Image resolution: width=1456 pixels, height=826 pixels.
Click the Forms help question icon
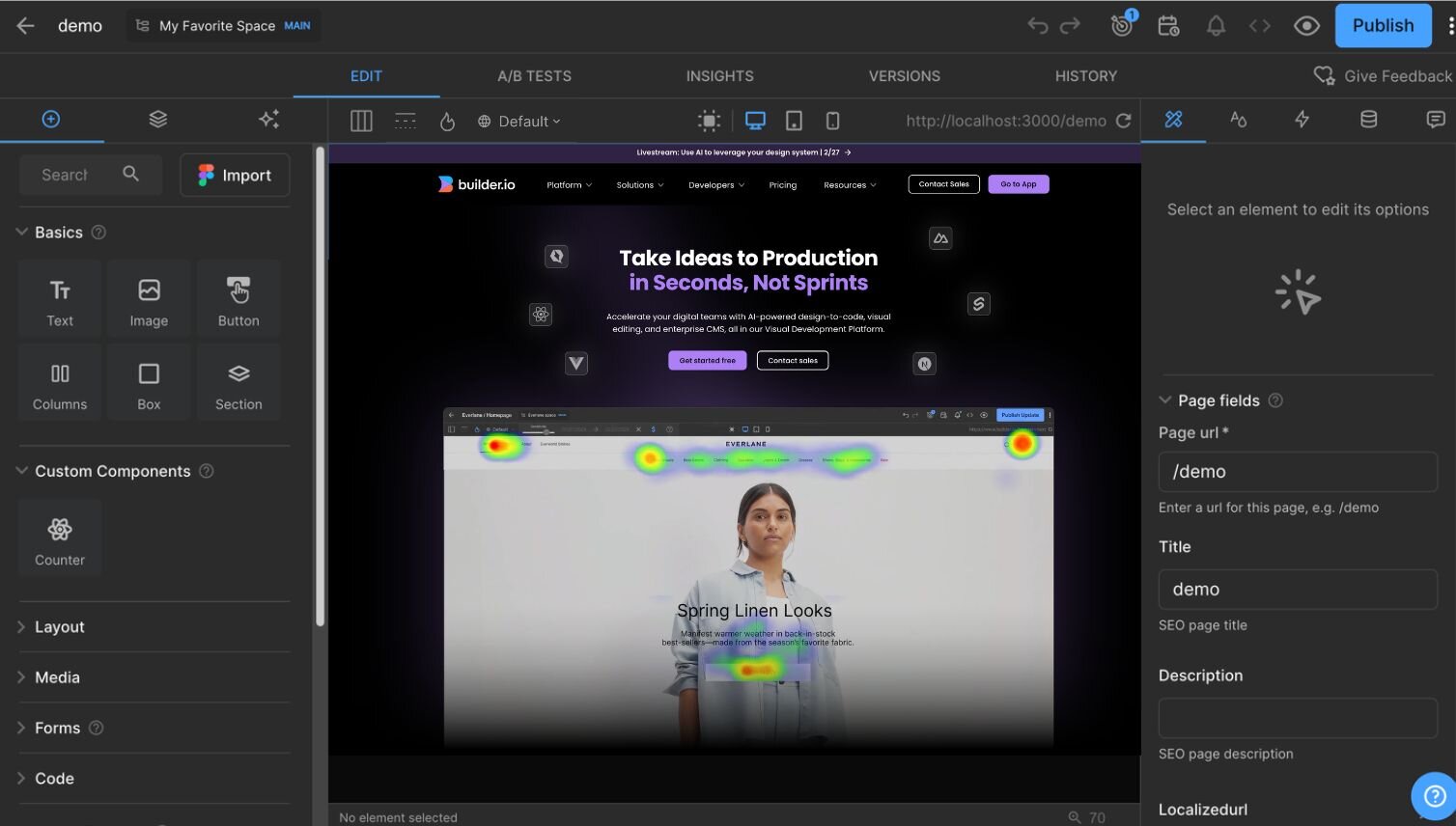[96, 728]
